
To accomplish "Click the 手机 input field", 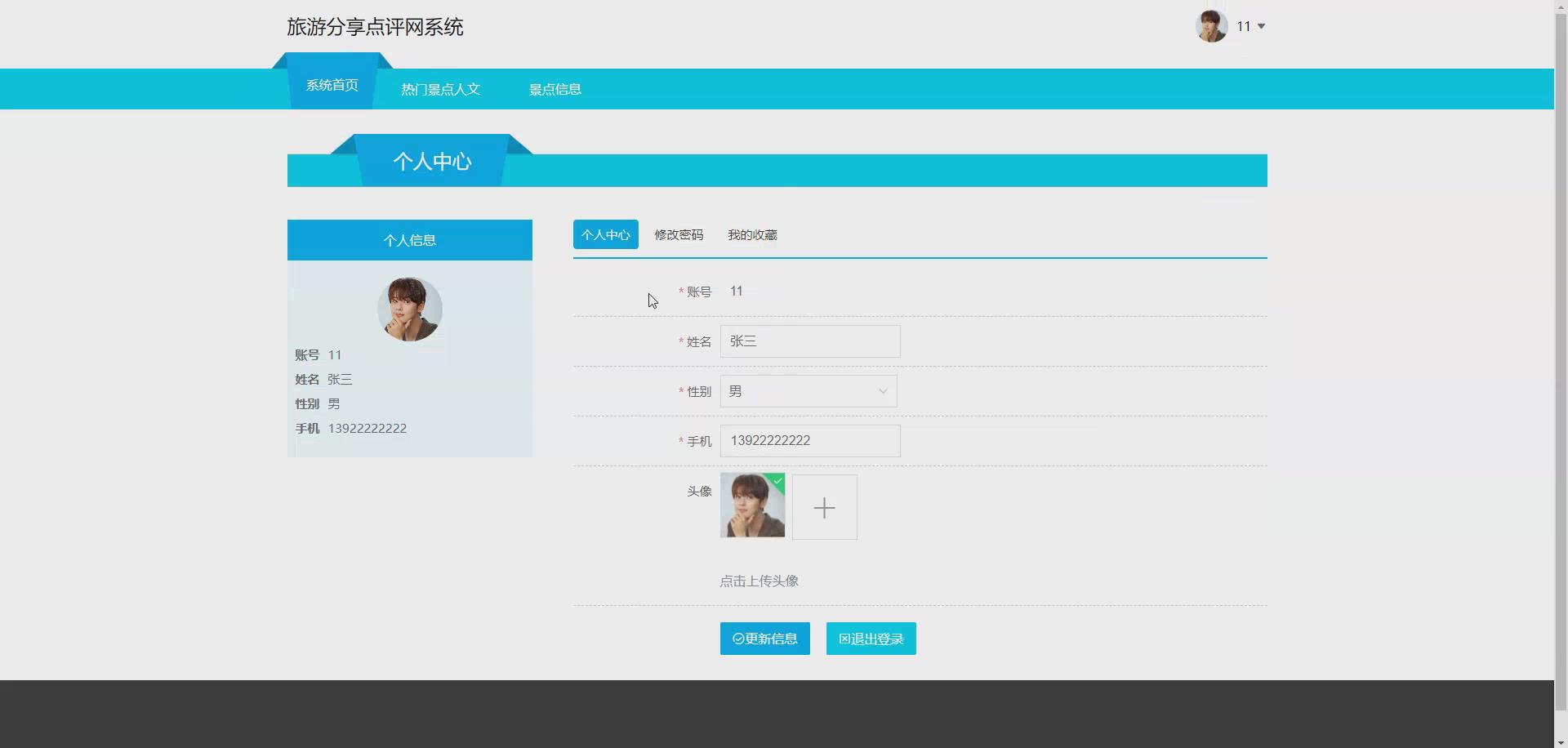I will 810,441.
